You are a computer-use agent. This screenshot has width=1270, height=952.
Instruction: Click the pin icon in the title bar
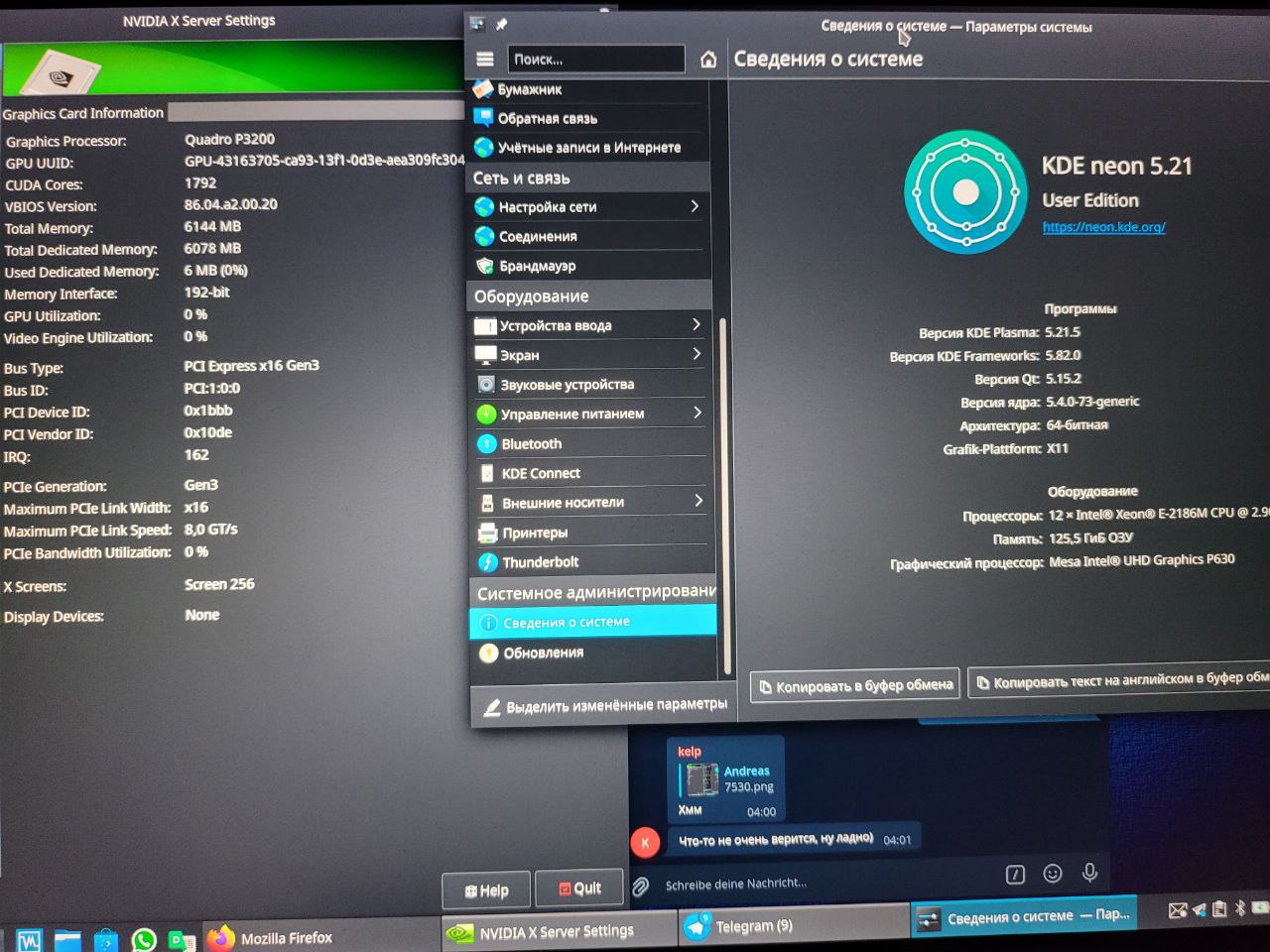(x=501, y=24)
